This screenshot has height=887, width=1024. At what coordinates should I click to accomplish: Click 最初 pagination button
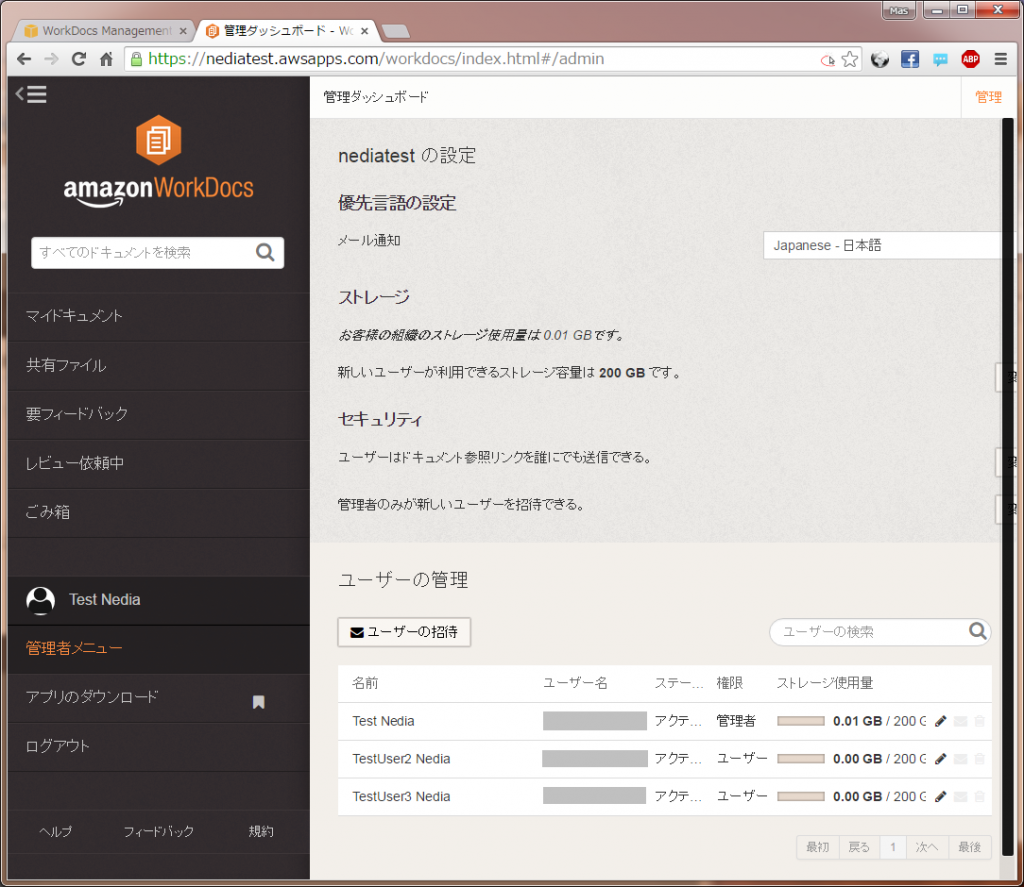tap(818, 847)
